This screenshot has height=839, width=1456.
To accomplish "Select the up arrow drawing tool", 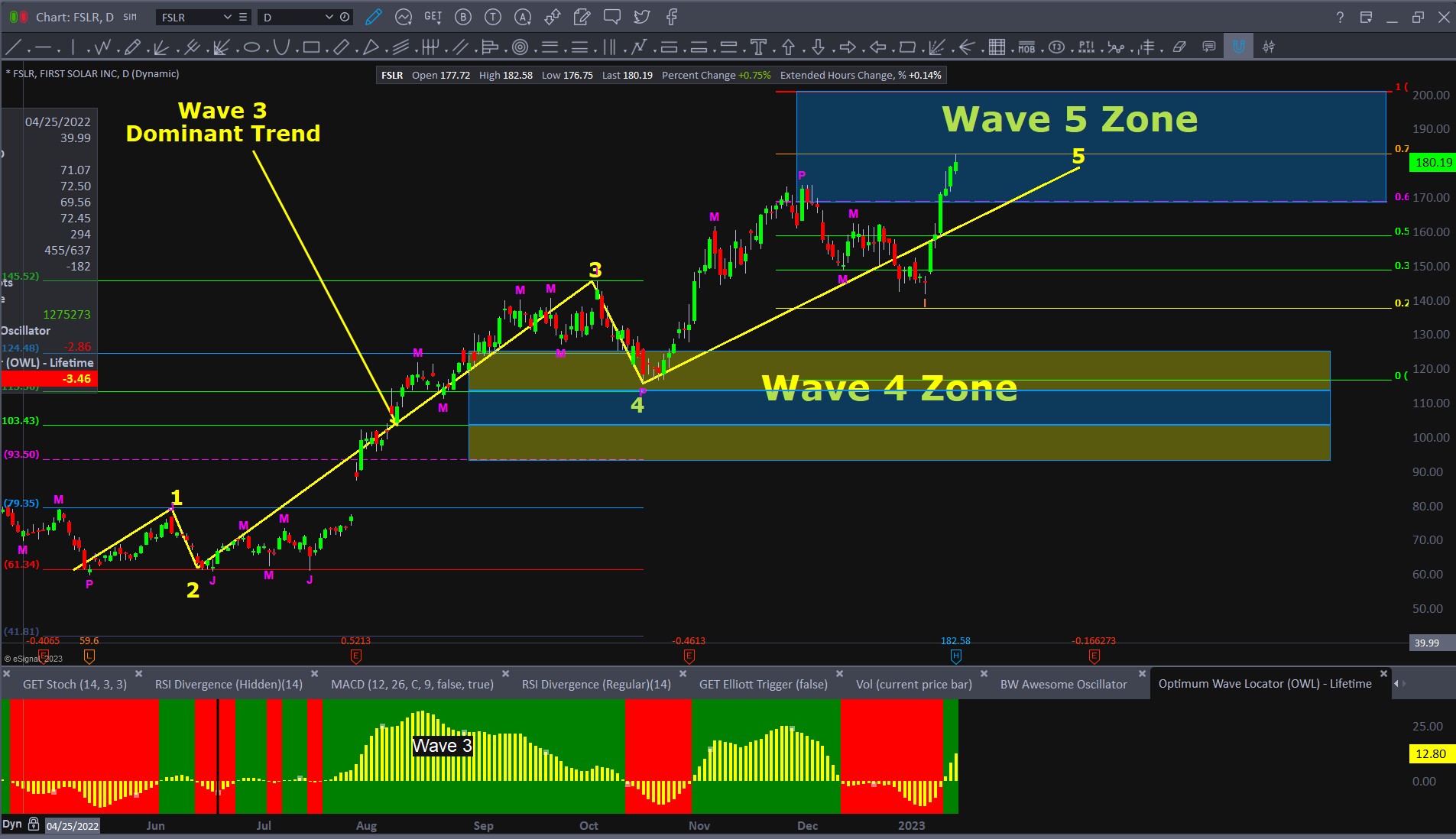I will pos(788,47).
